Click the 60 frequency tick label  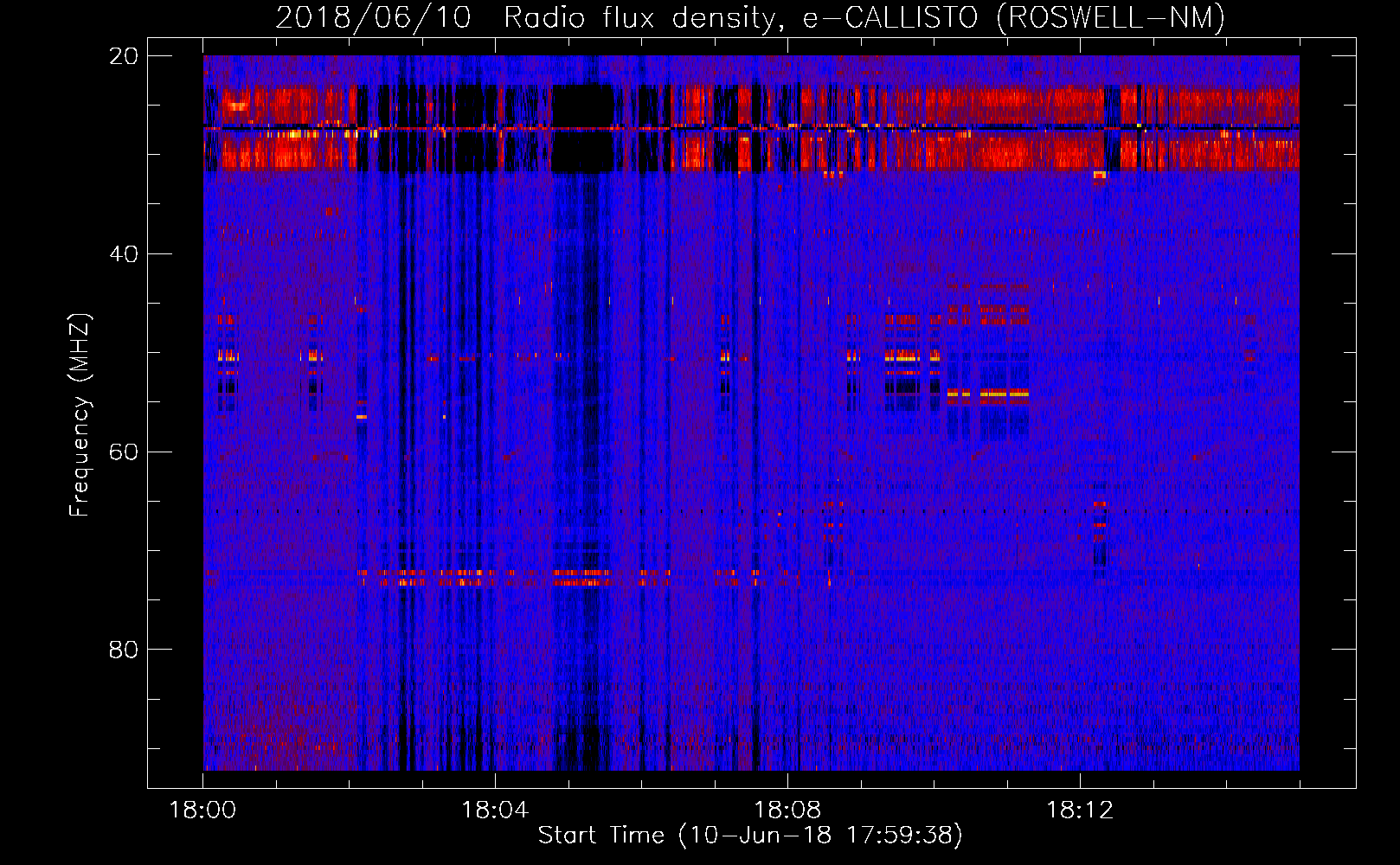[123, 452]
